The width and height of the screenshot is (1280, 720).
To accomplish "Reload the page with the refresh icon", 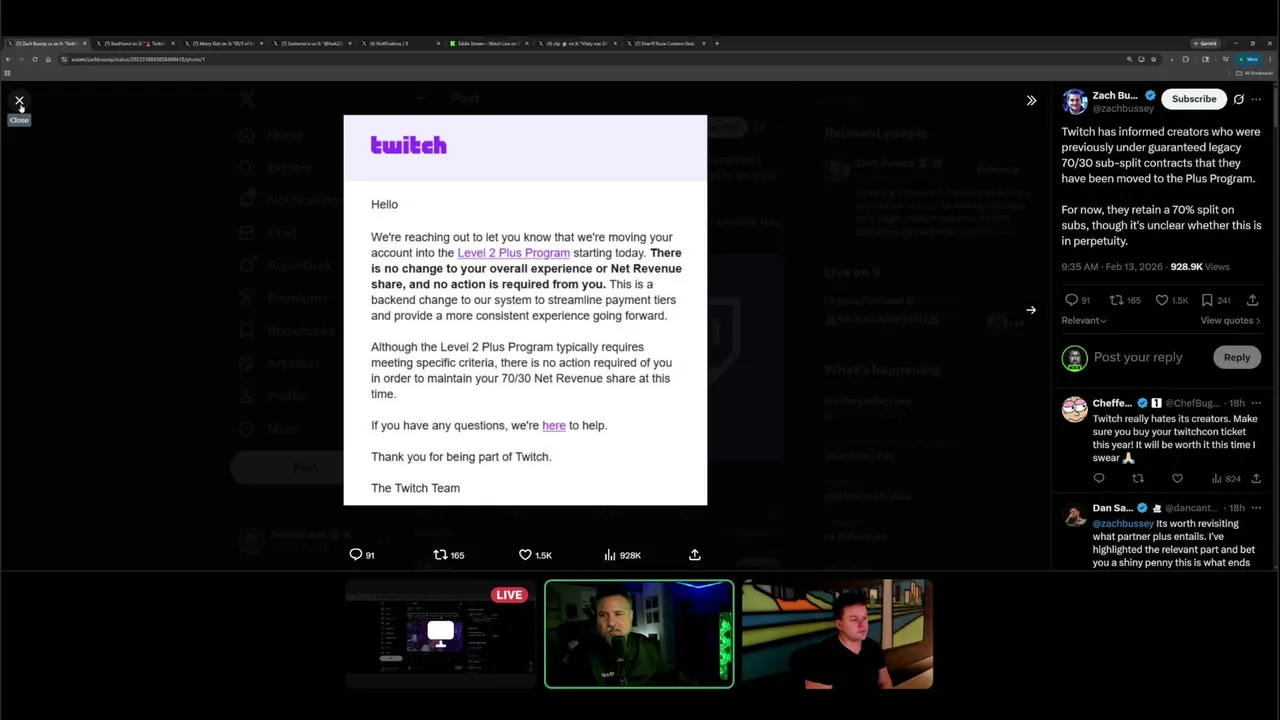I will pos(35,59).
